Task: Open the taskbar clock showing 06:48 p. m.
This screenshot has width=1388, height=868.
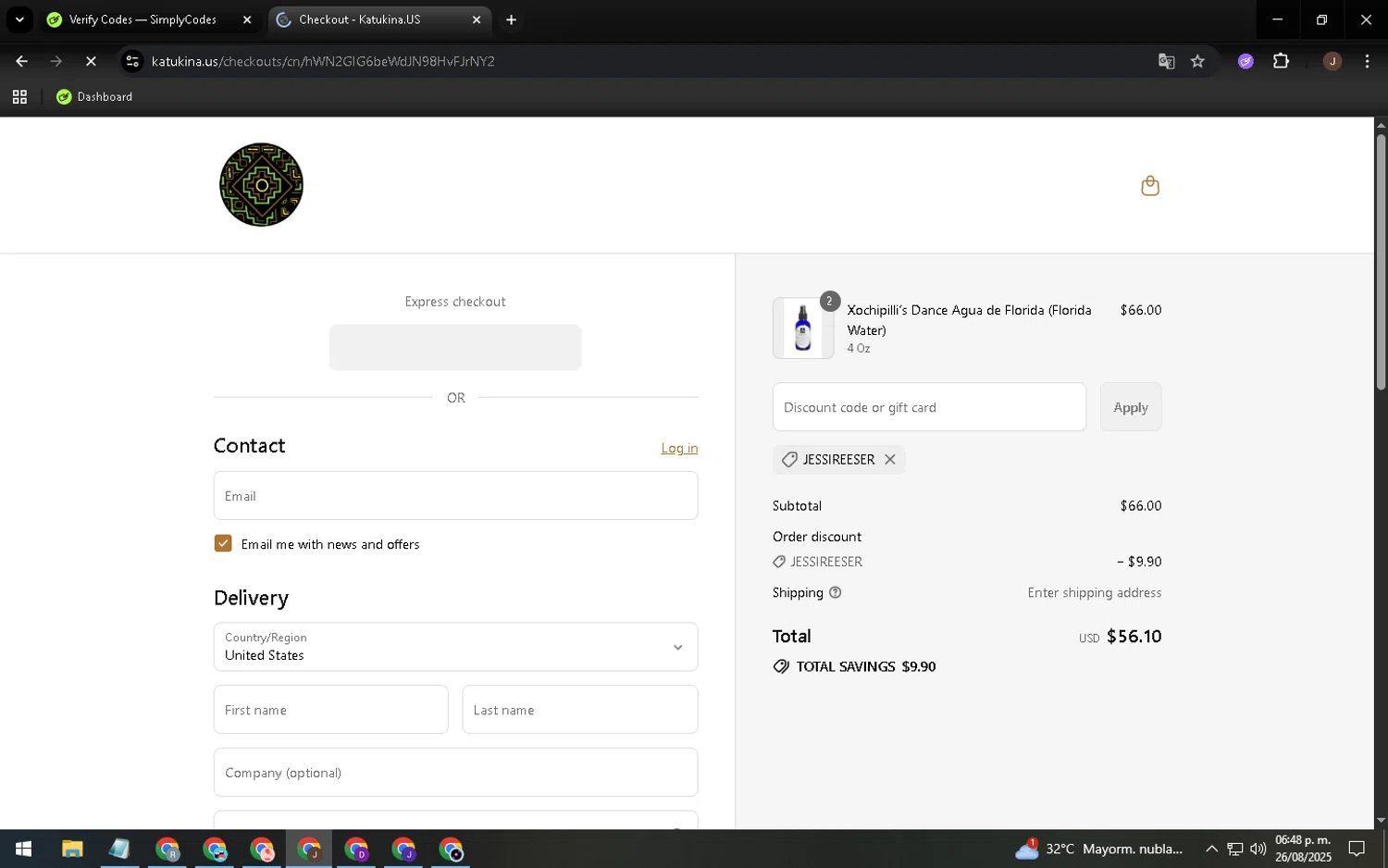Action: [1303, 849]
